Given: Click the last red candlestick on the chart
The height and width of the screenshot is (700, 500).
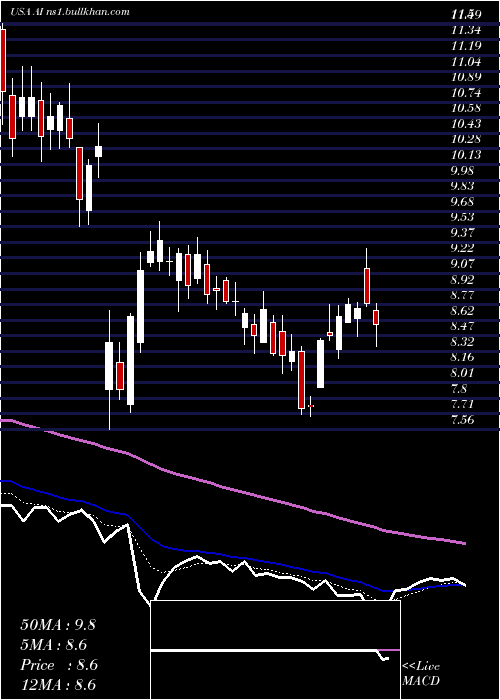Looking at the screenshot, I should click(376, 317).
